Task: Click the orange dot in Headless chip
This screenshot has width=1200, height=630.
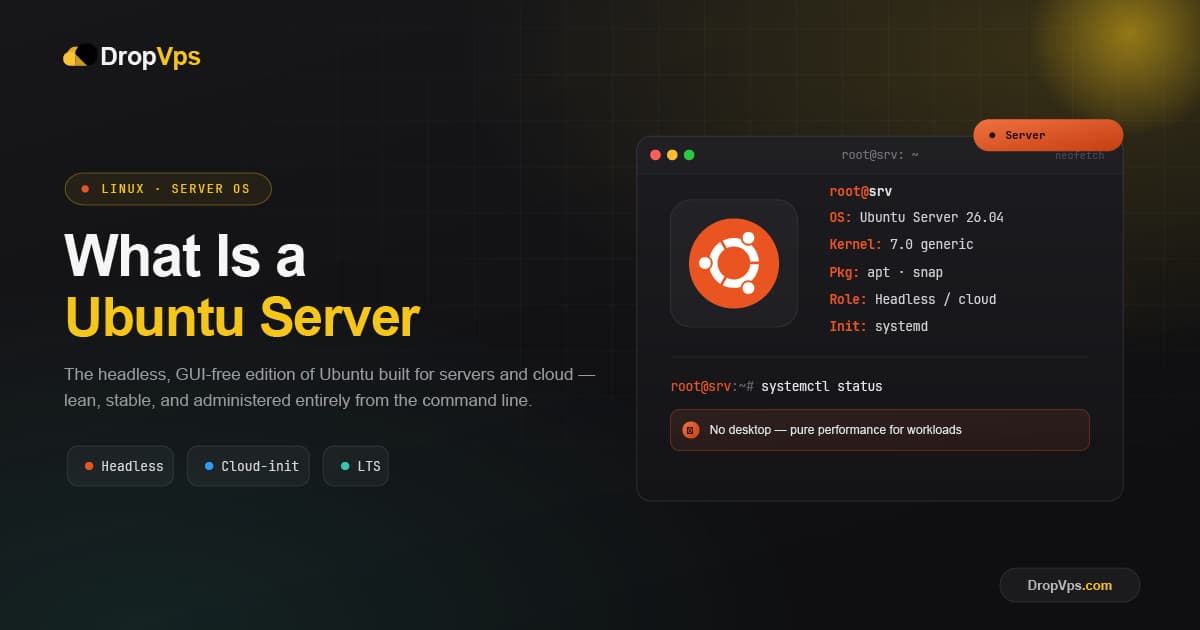Action: click(x=89, y=466)
